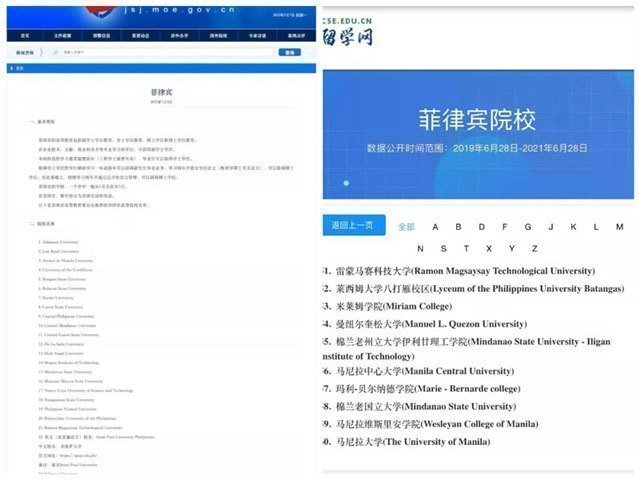Select the 全部 filter tab
This screenshot has width=639, height=479.
pos(406,227)
